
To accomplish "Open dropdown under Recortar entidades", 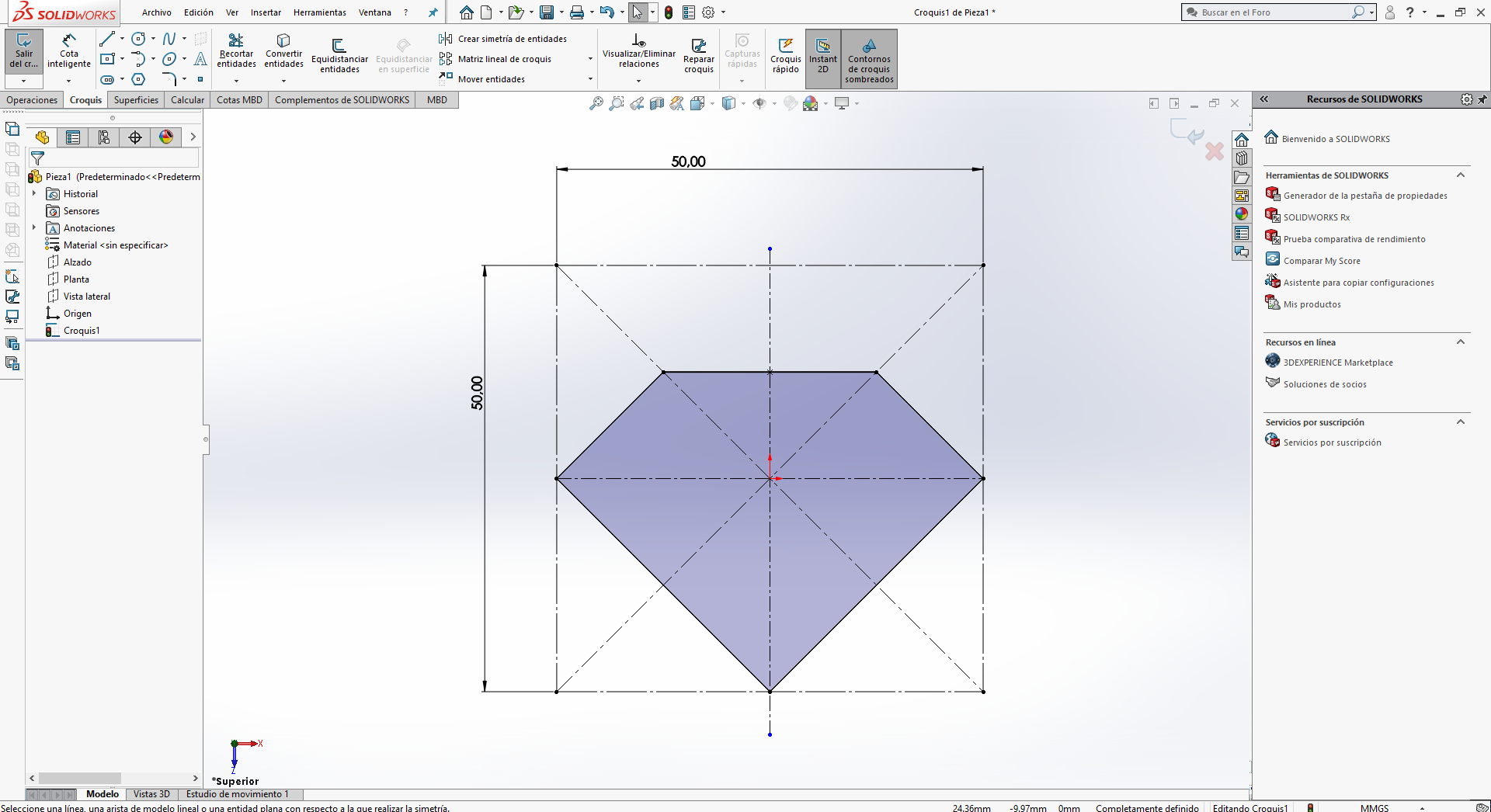I will point(236,81).
